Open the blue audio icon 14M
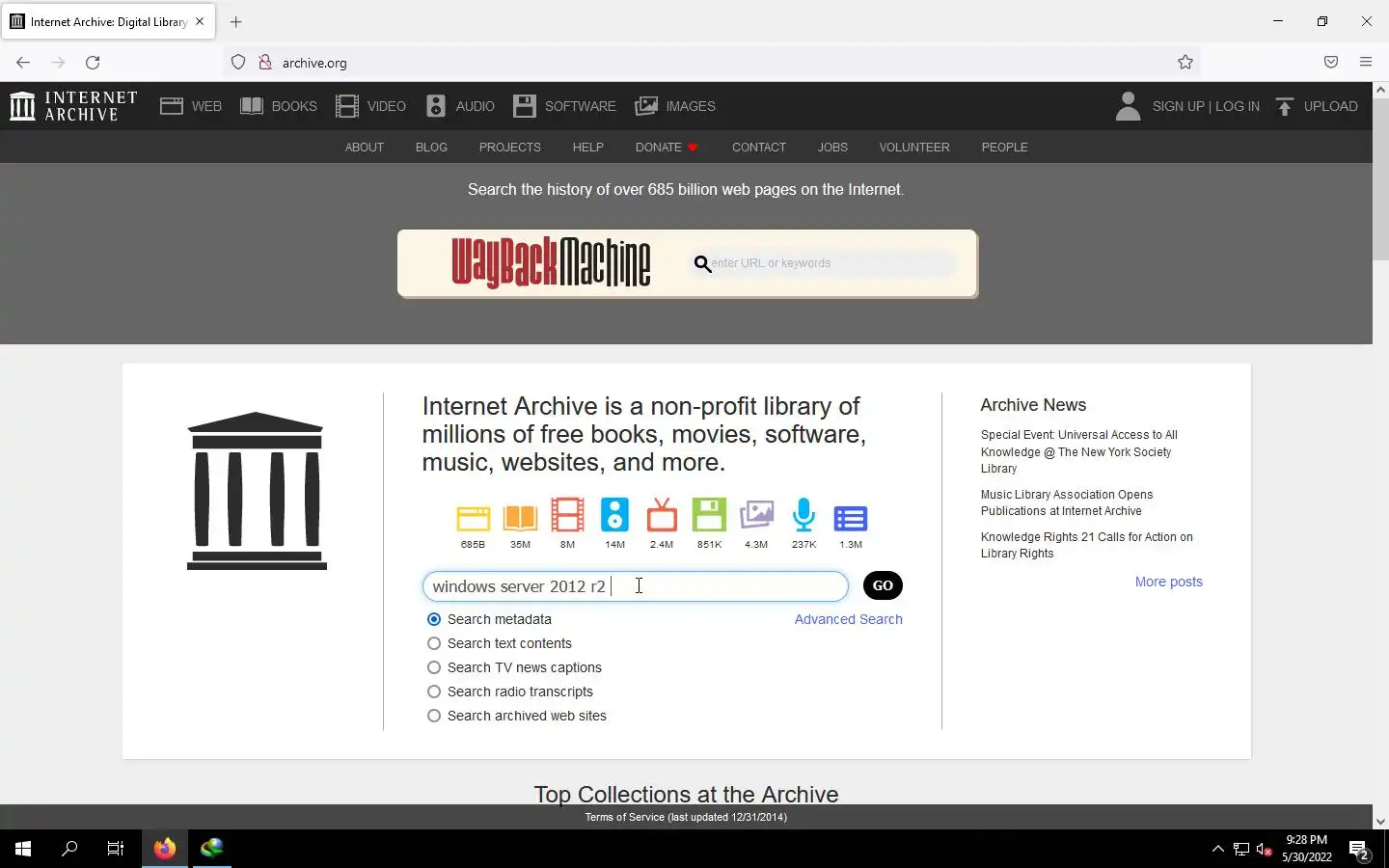 (x=614, y=515)
